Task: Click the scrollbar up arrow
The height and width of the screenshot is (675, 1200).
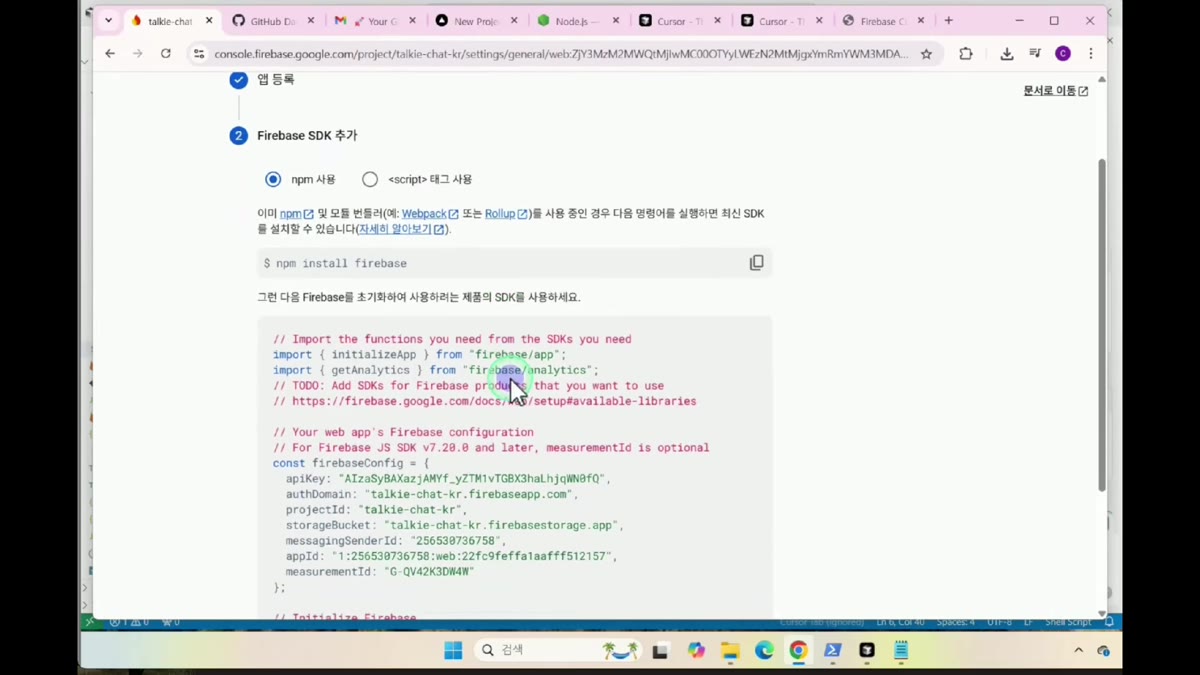Action: (1102, 79)
